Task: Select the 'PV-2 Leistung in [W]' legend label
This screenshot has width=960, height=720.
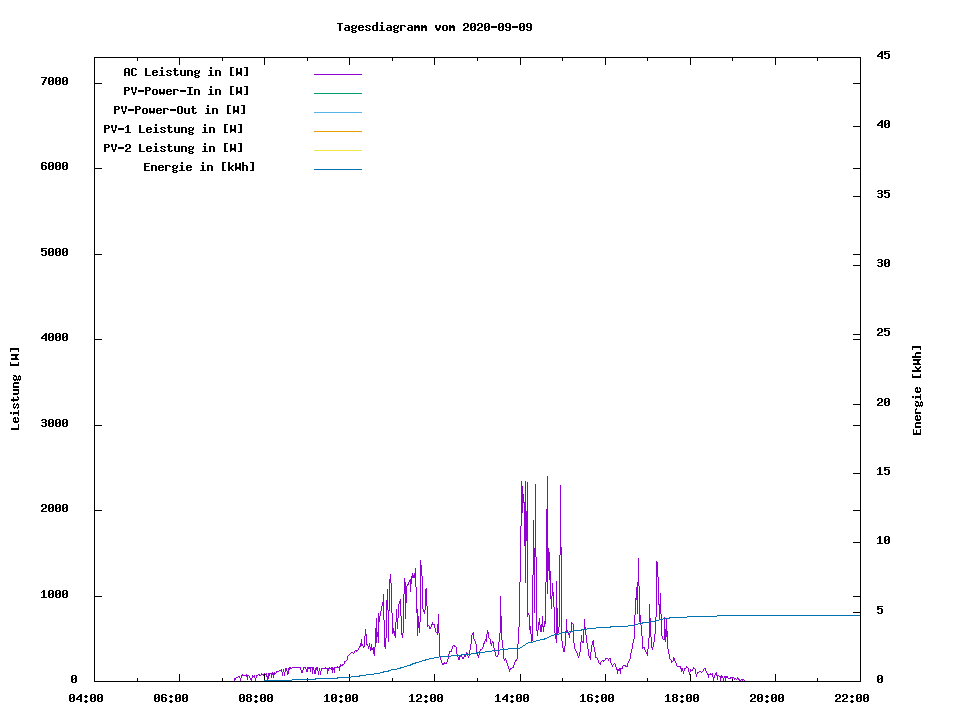Action: (173, 148)
